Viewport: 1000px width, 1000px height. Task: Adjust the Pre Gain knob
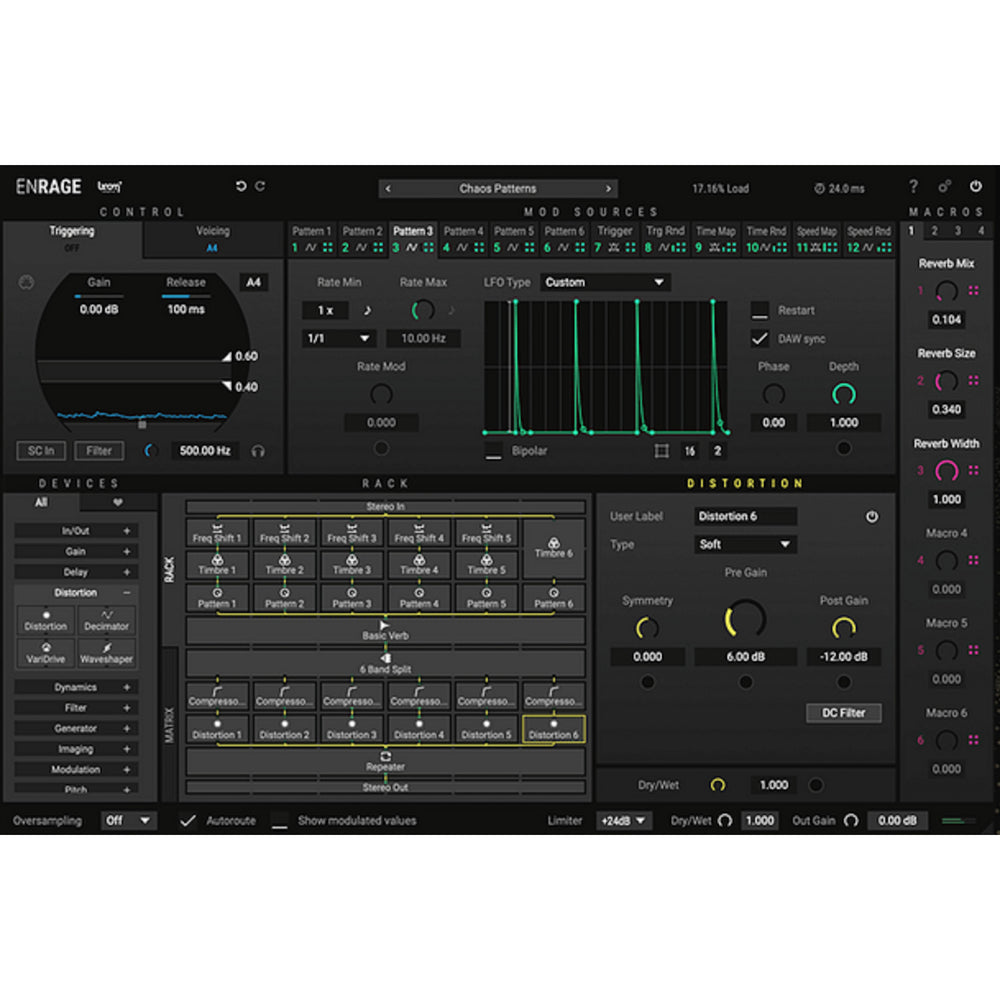745,619
